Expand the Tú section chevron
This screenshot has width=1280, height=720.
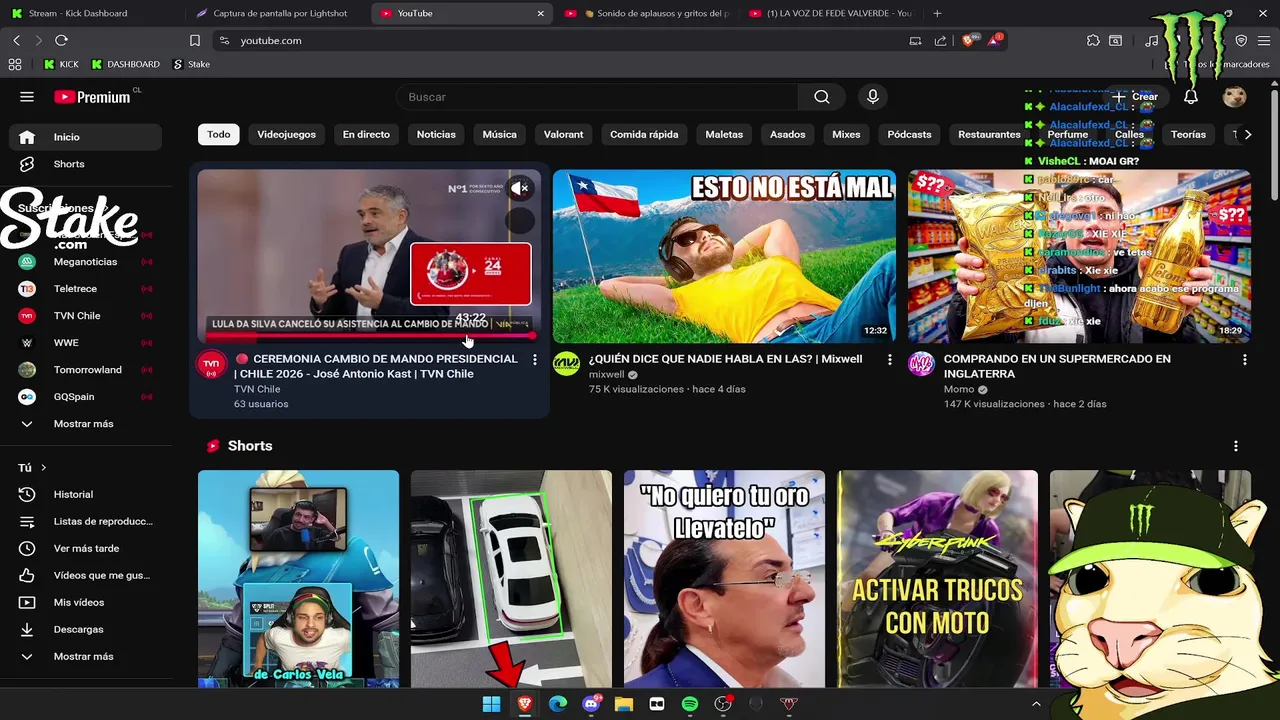click(x=43, y=467)
